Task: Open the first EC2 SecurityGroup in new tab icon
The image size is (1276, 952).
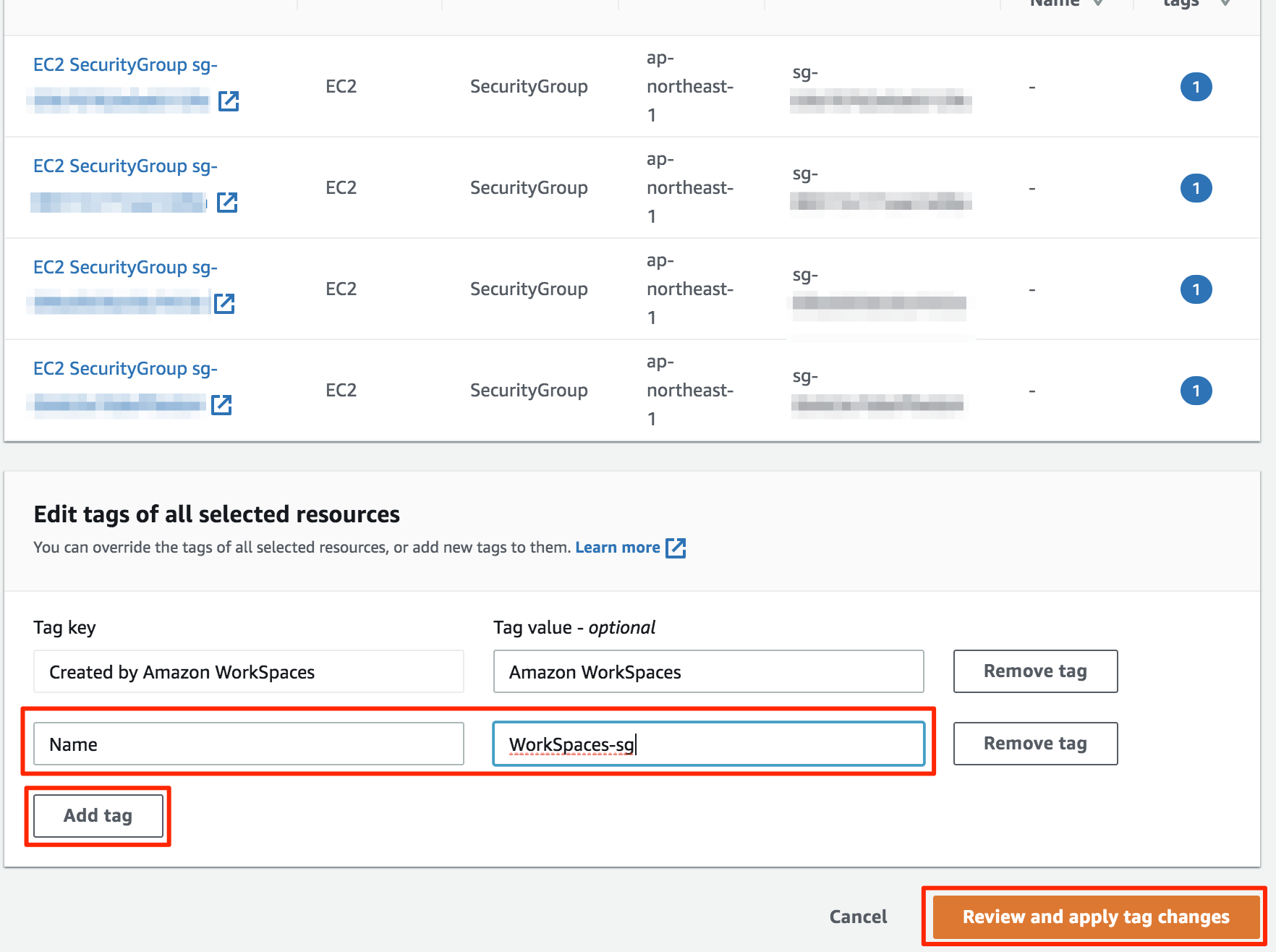Action: [x=229, y=102]
